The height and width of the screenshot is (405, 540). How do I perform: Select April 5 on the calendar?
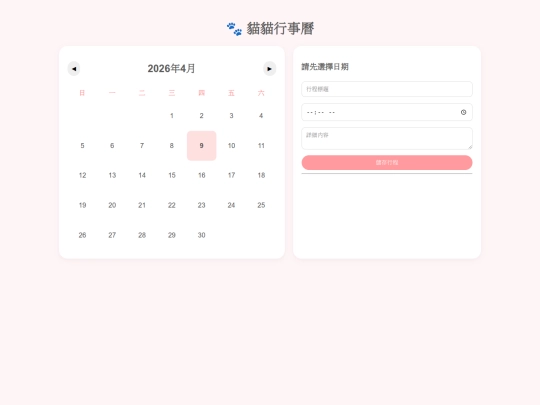pos(82,146)
